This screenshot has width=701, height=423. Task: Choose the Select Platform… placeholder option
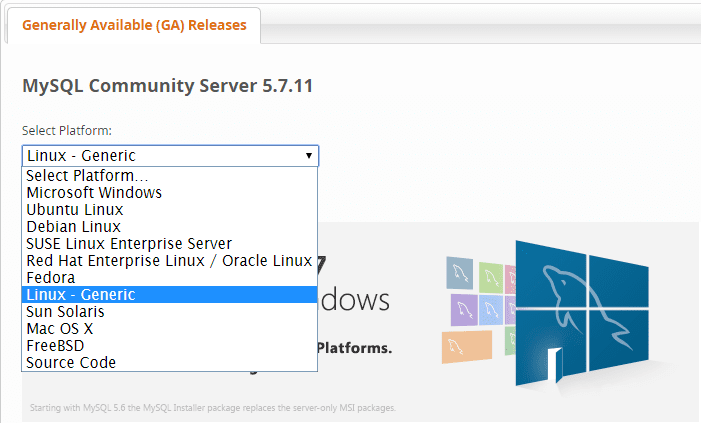(87, 176)
